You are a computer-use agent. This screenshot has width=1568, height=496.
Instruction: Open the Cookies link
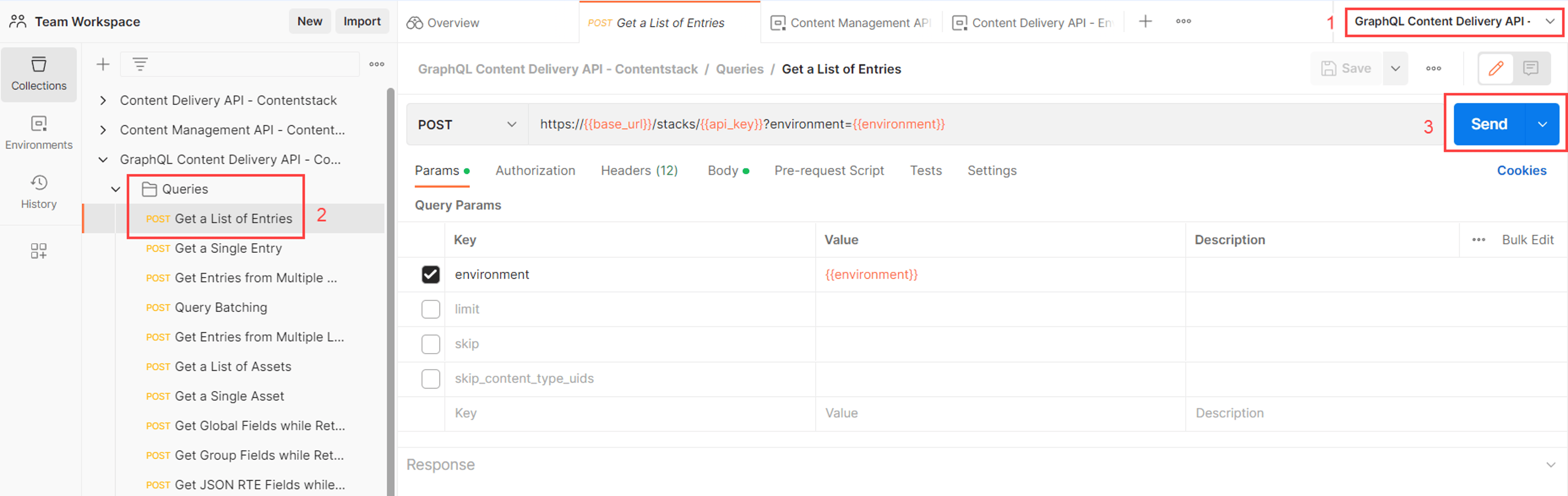(x=1521, y=171)
